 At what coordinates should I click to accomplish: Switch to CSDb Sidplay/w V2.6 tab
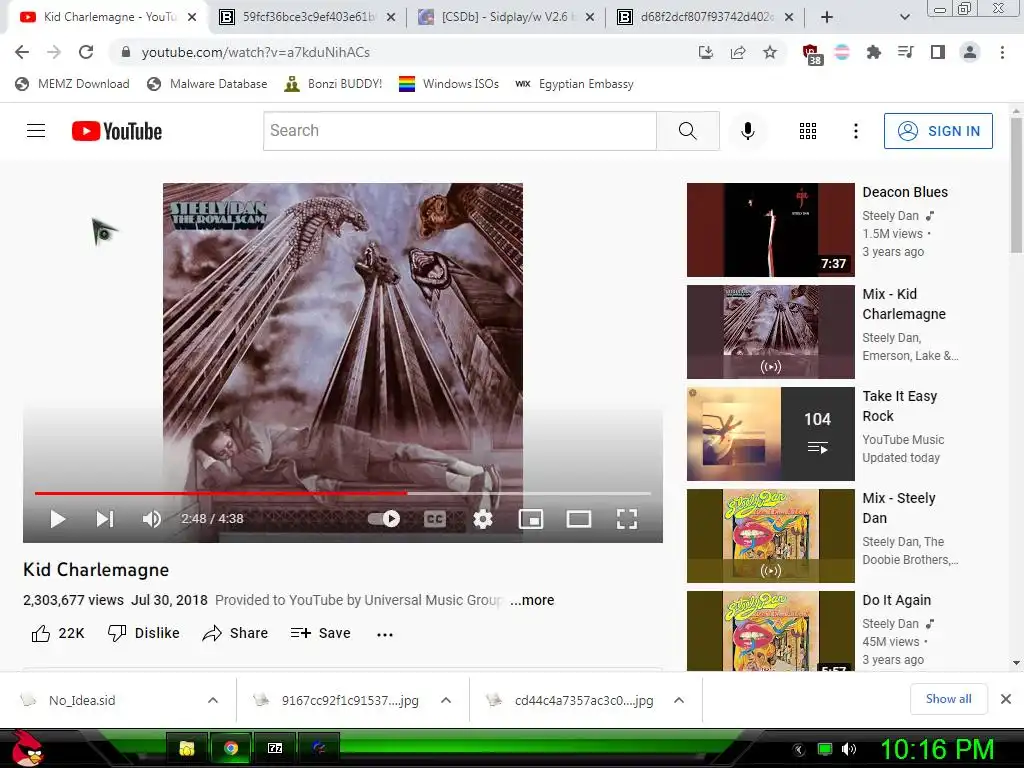(x=506, y=17)
